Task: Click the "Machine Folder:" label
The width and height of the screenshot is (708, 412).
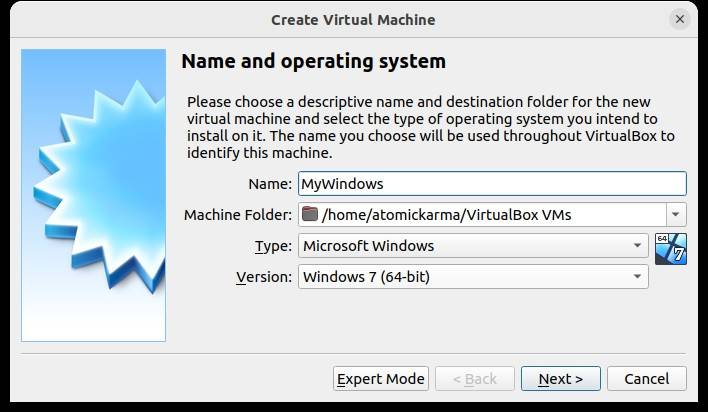Action: coord(238,214)
